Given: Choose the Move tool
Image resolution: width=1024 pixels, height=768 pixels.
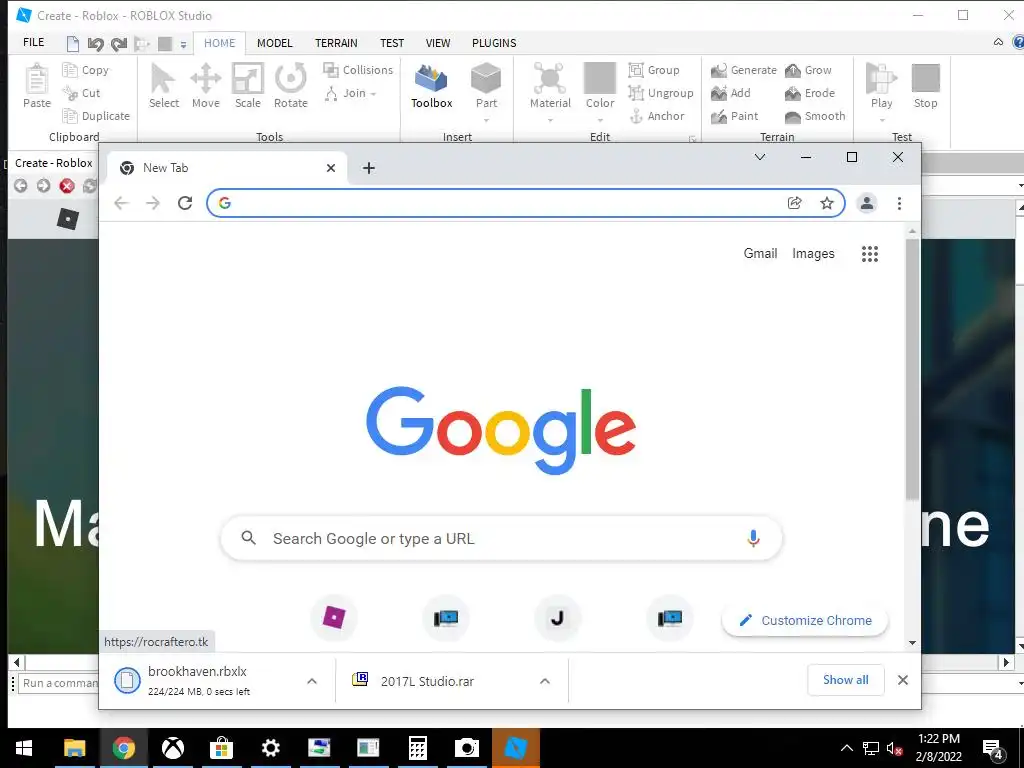Looking at the screenshot, I should pyautogui.click(x=206, y=86).
